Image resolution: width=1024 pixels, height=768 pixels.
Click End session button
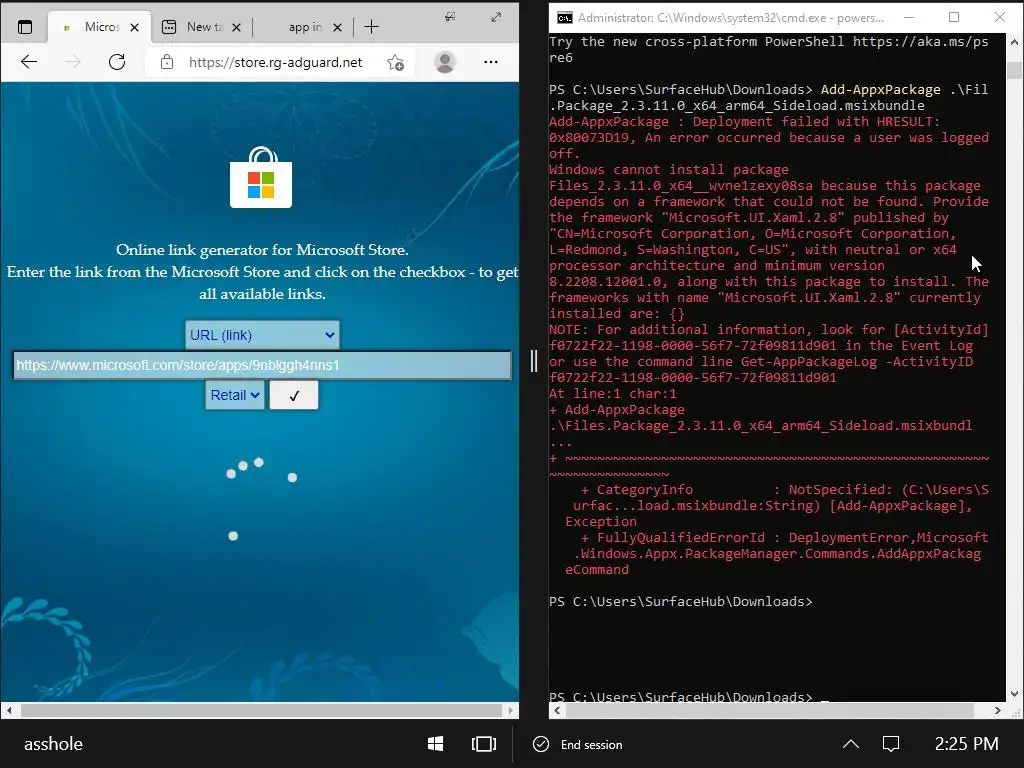[578, 744]
